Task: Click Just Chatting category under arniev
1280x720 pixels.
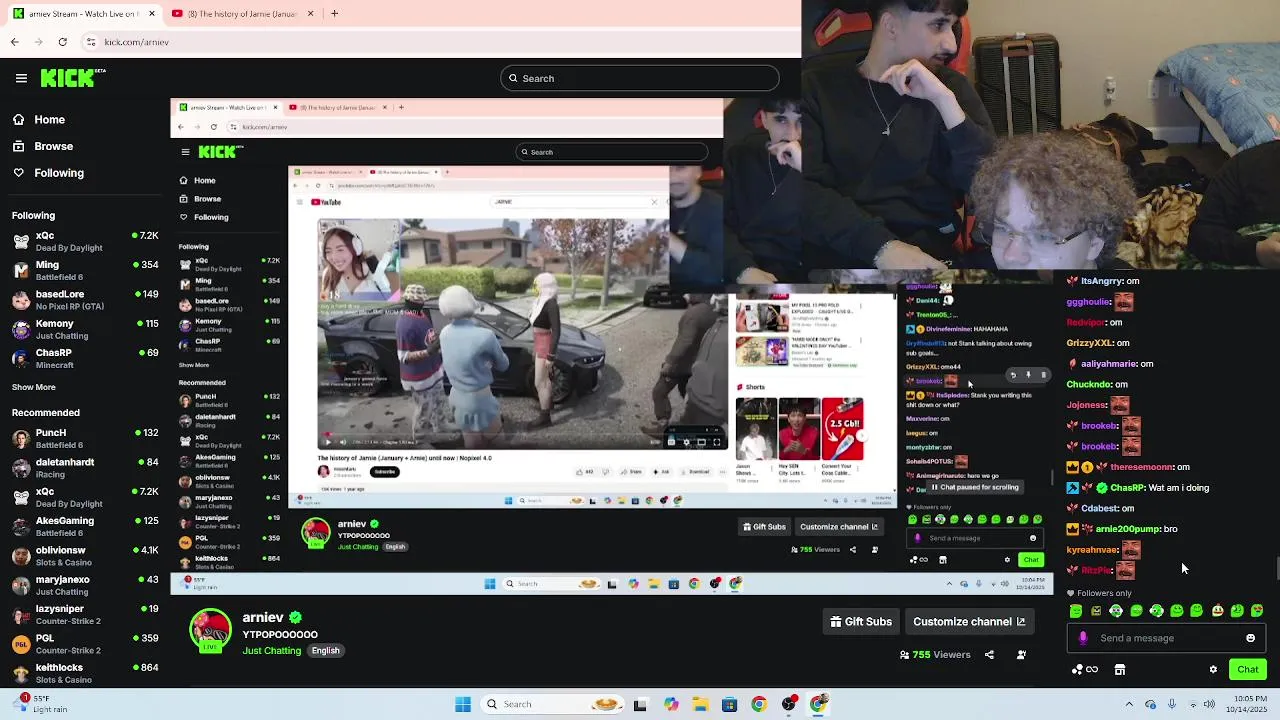Action: tap(271, 651)
